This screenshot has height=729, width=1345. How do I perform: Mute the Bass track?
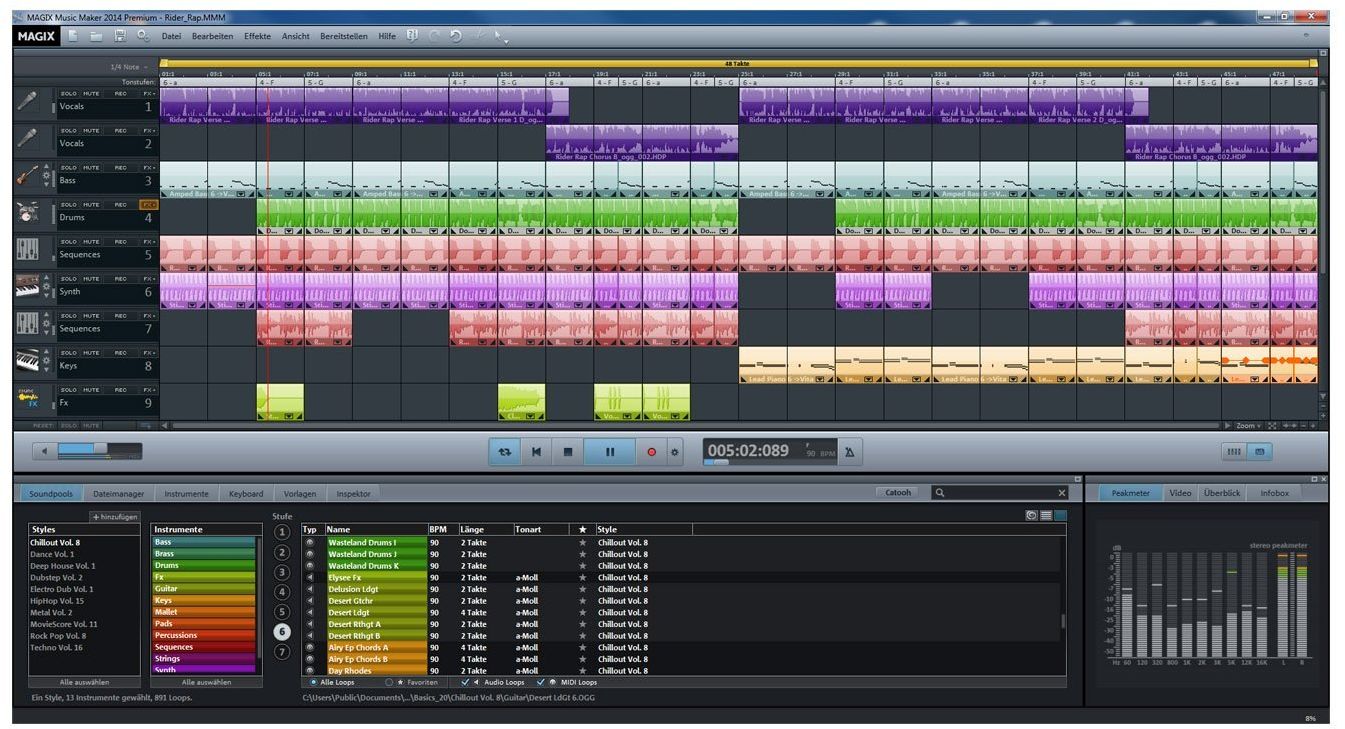pos(91,167)
